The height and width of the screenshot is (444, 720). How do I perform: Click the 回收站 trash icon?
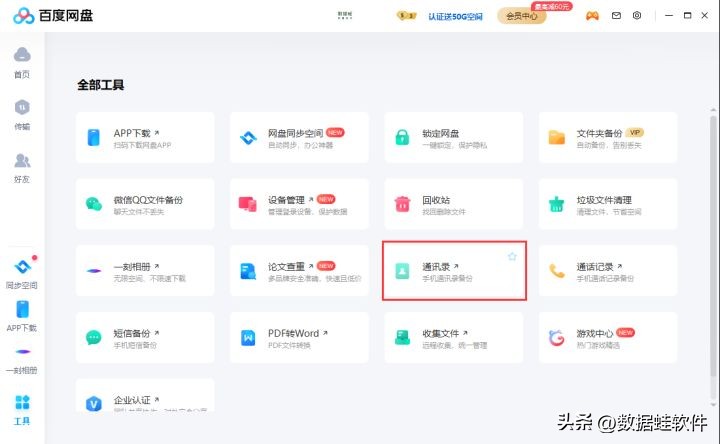click(x=402, y=204)
